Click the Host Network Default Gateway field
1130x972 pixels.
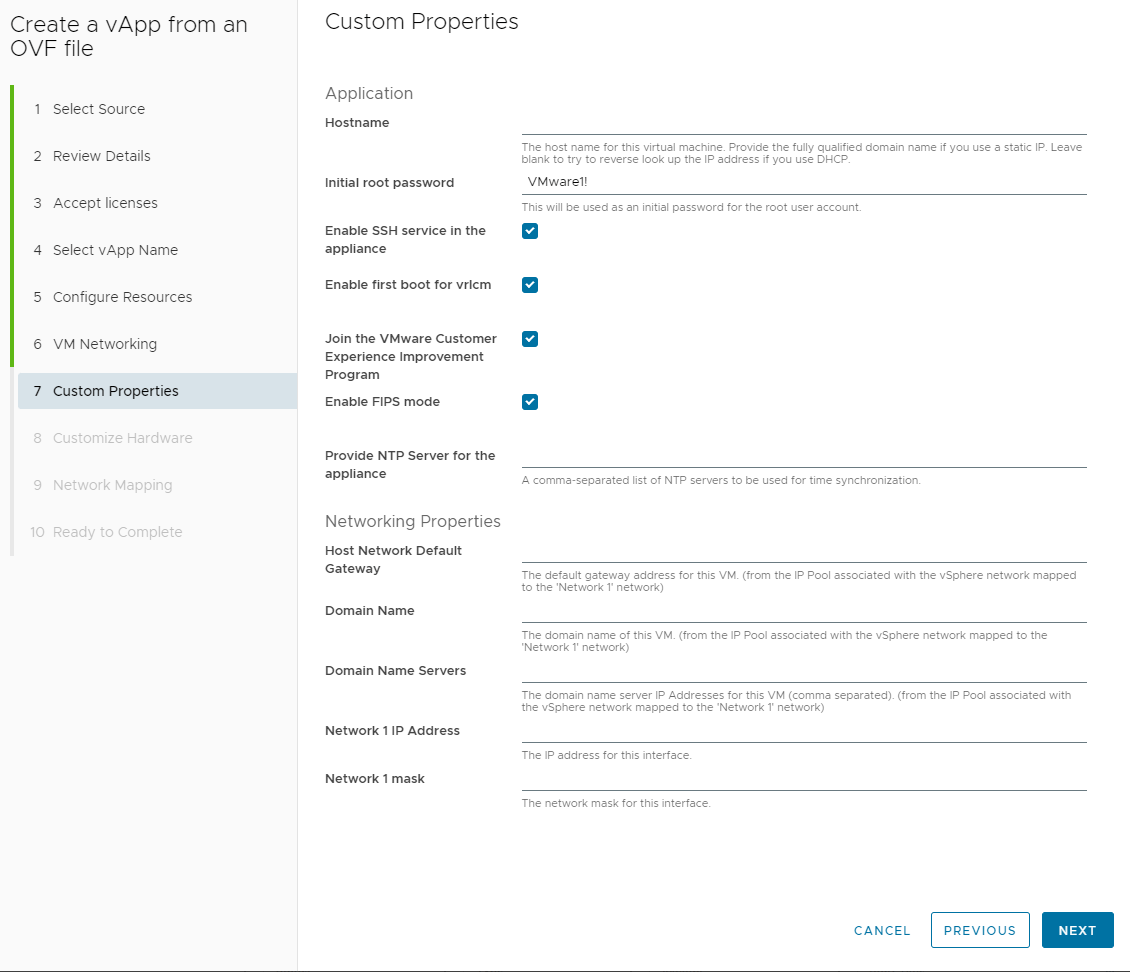point(800,555)
